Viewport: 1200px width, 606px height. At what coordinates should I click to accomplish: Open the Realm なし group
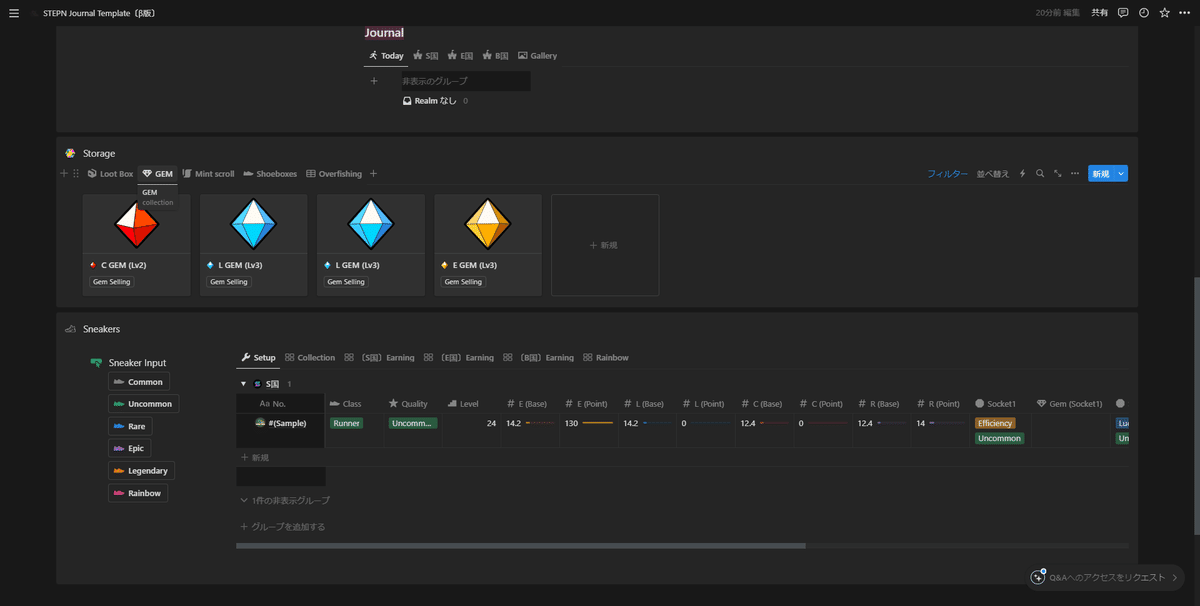pyautogui.click(x=435, y=101)
